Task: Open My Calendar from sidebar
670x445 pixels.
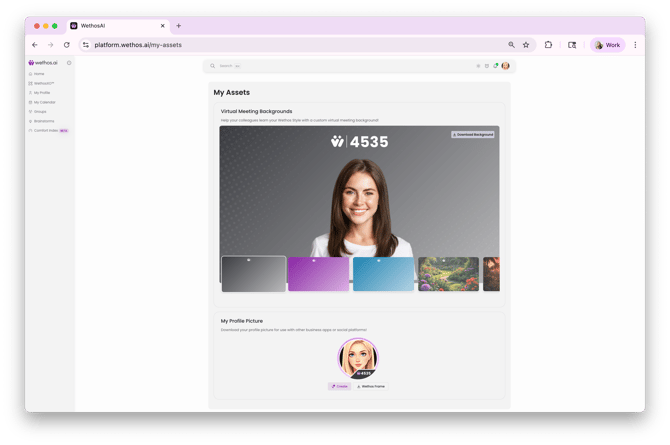Action: [x=44, y=102]
